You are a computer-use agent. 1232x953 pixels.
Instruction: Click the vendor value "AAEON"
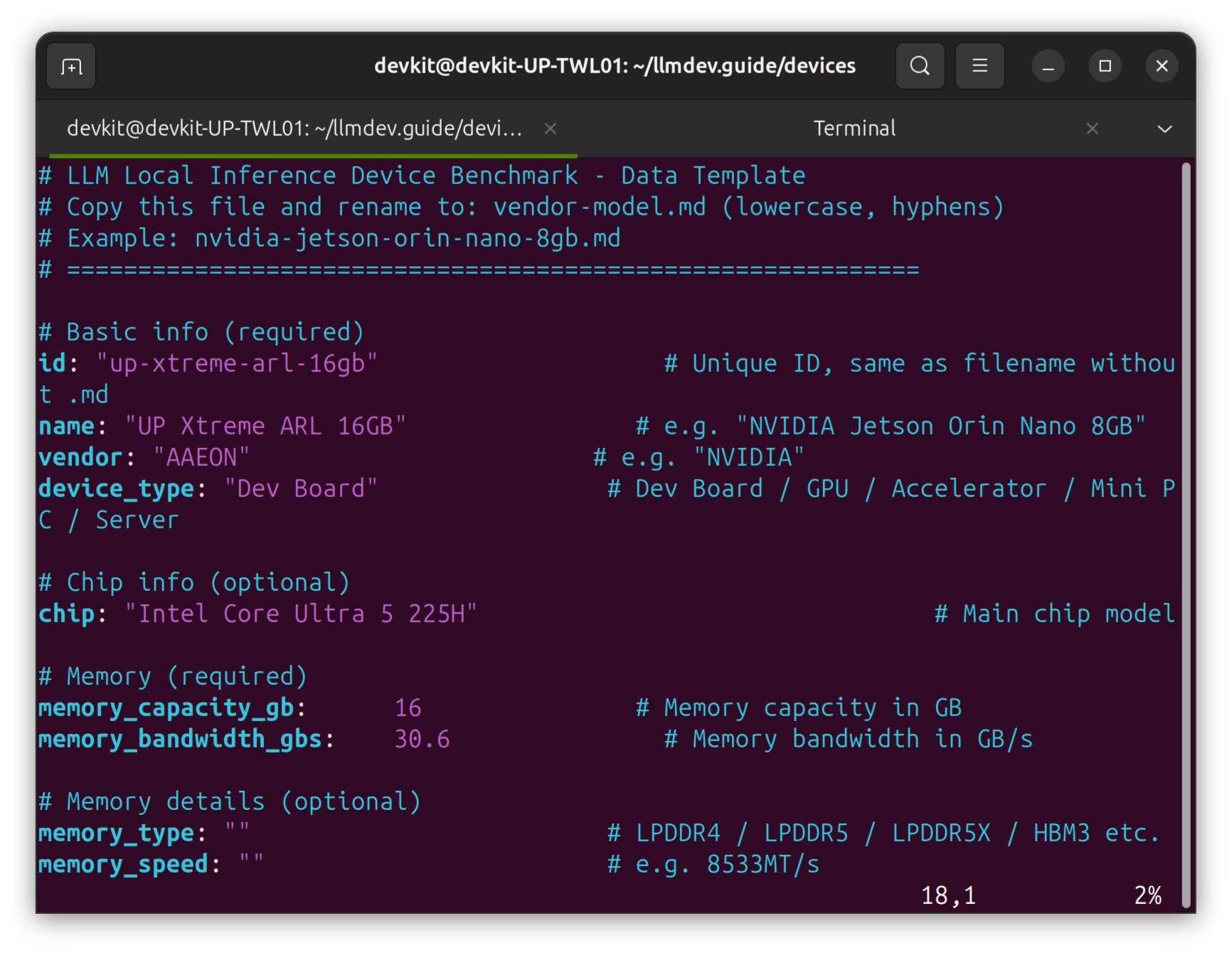pos(201,457)
